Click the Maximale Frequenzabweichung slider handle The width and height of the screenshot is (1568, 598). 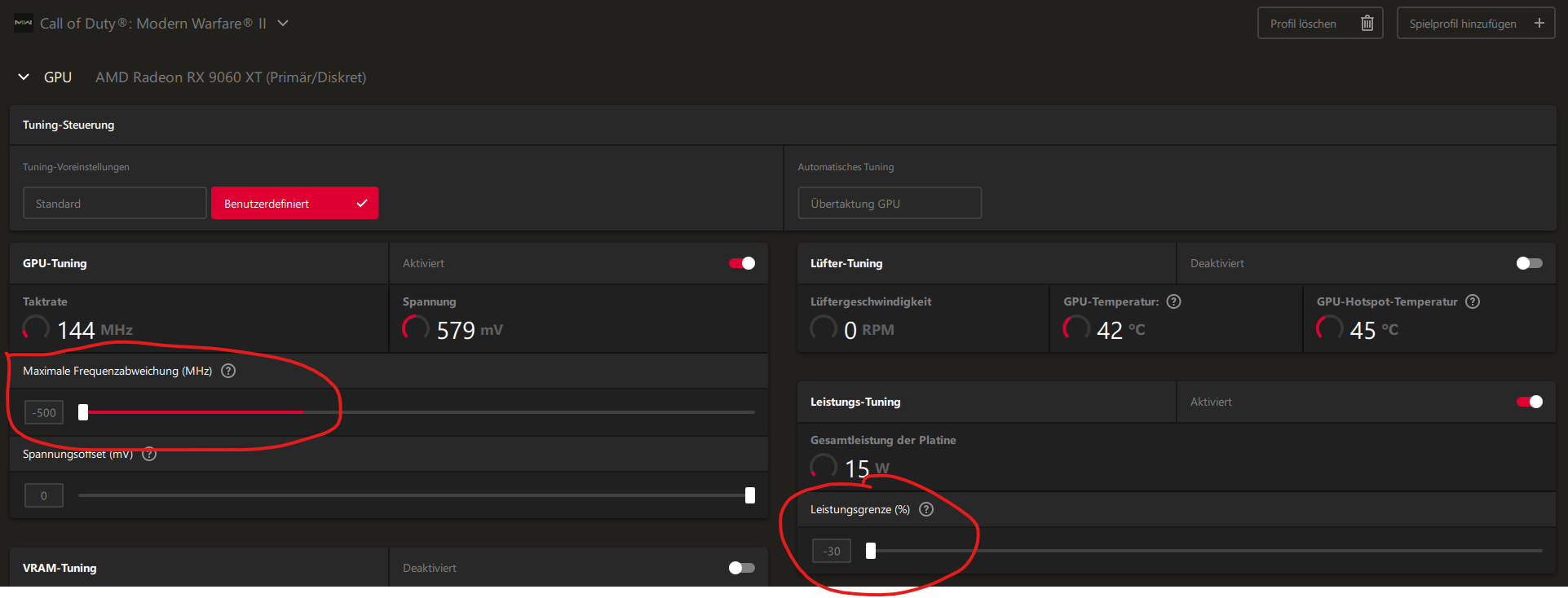click(x=83, y=412)
